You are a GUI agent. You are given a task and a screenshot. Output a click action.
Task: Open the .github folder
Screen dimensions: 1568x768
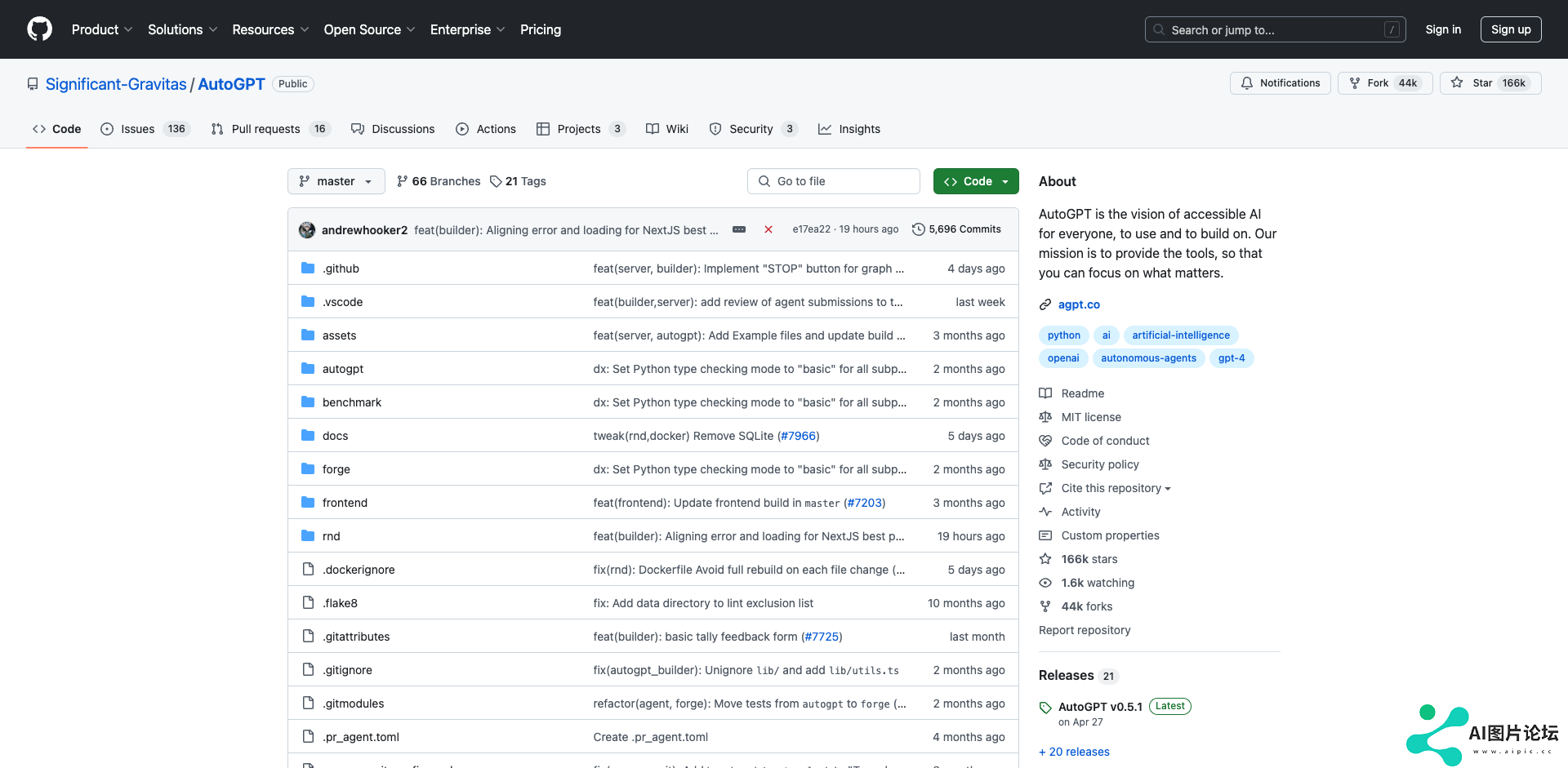tap(341, 269)
